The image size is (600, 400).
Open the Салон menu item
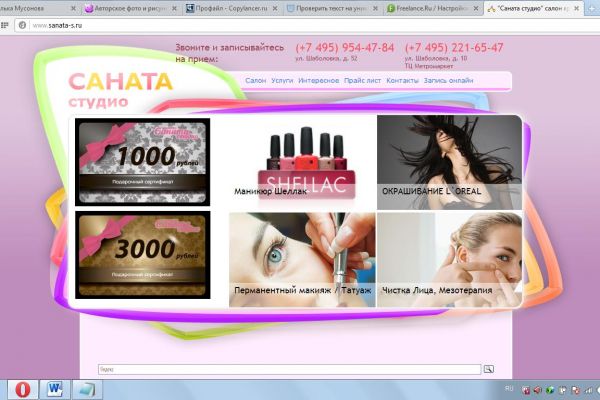[x=256, y=80]
